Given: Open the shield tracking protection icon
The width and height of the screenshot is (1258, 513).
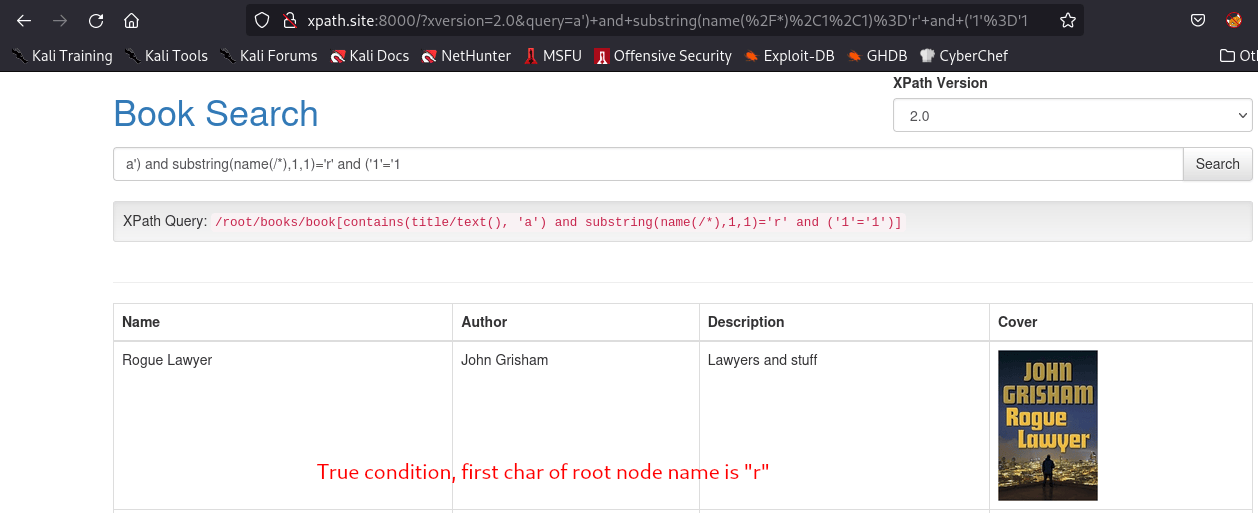Looking at the screenshot, I should tap(261, 20).
